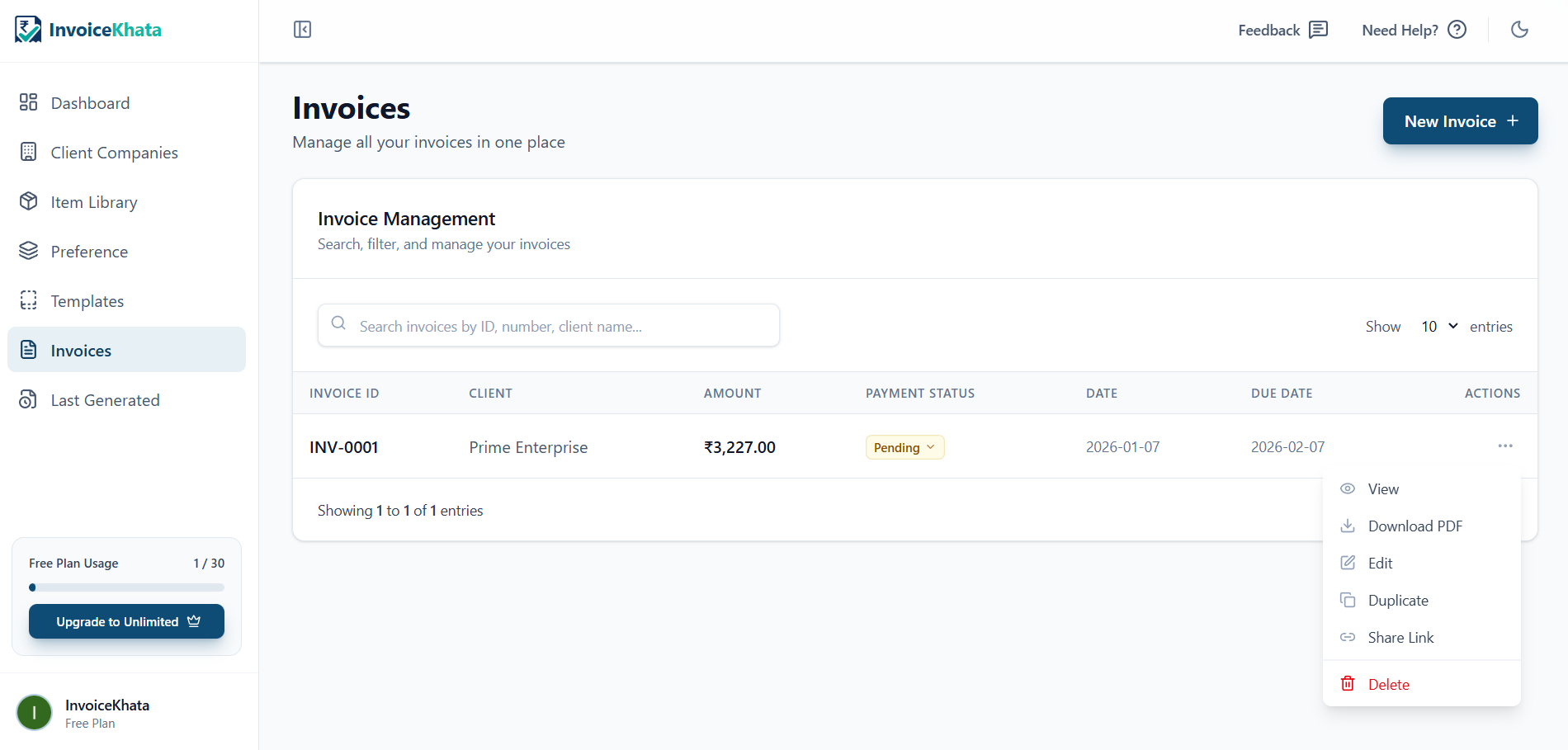Collapse the sidebar using the panel icon
The image size is (1568, 750).
pyautogui.click(x=302, y=29)
